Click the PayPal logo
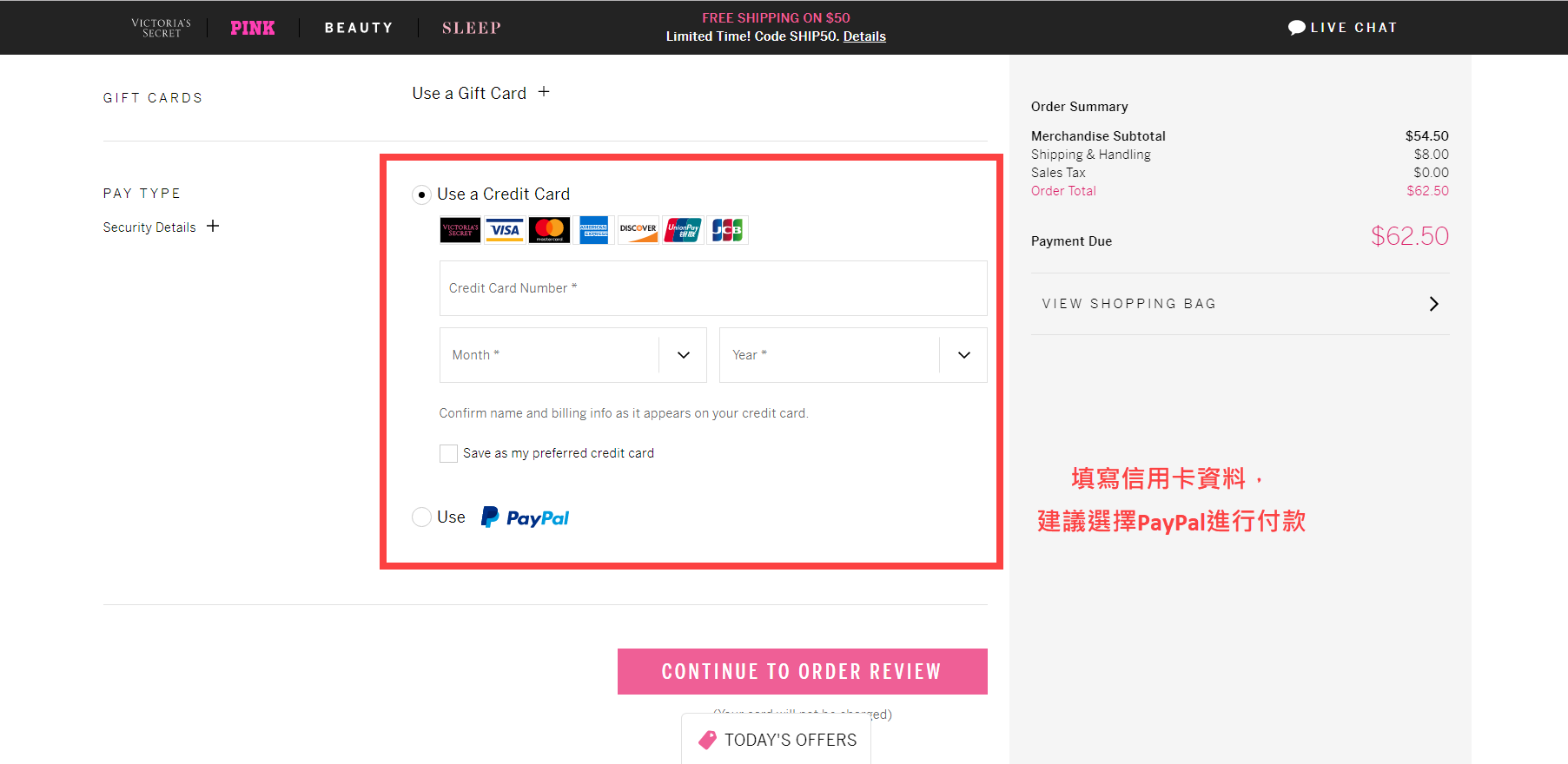Image resolution: width=1568 pixels, height=764 pixels. [526, 517]
